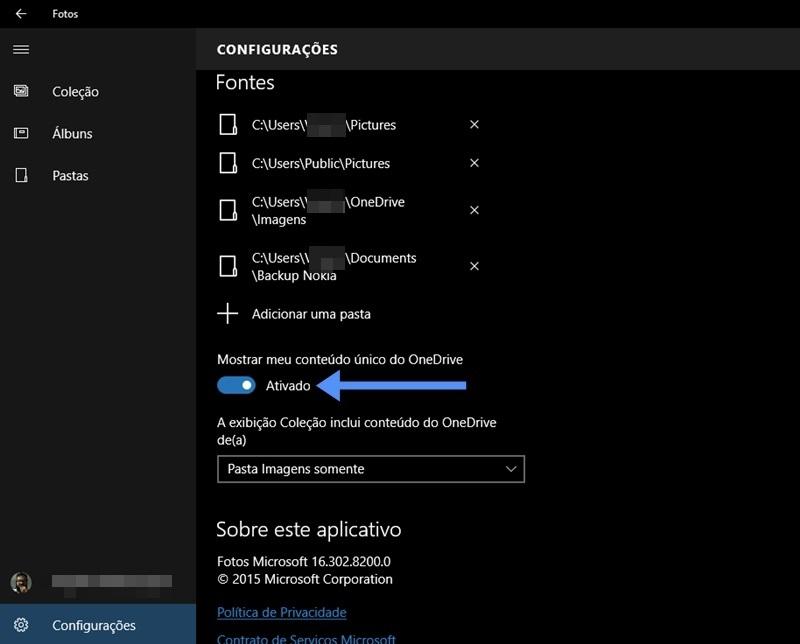Click the Backup Nokia folder icon
Screen dimensions: 800x644
pos(228,267)
